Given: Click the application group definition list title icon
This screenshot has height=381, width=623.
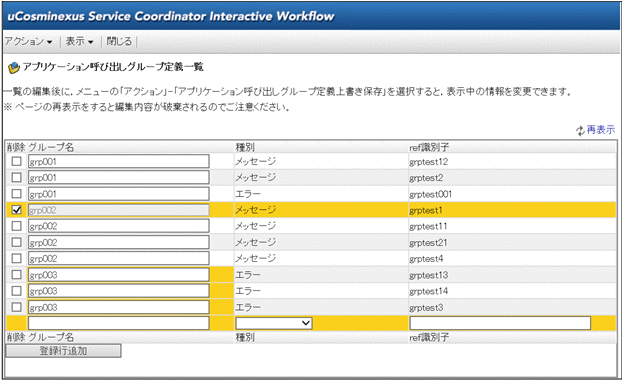Looking at the screenshot, I should (x=14, y=68).
